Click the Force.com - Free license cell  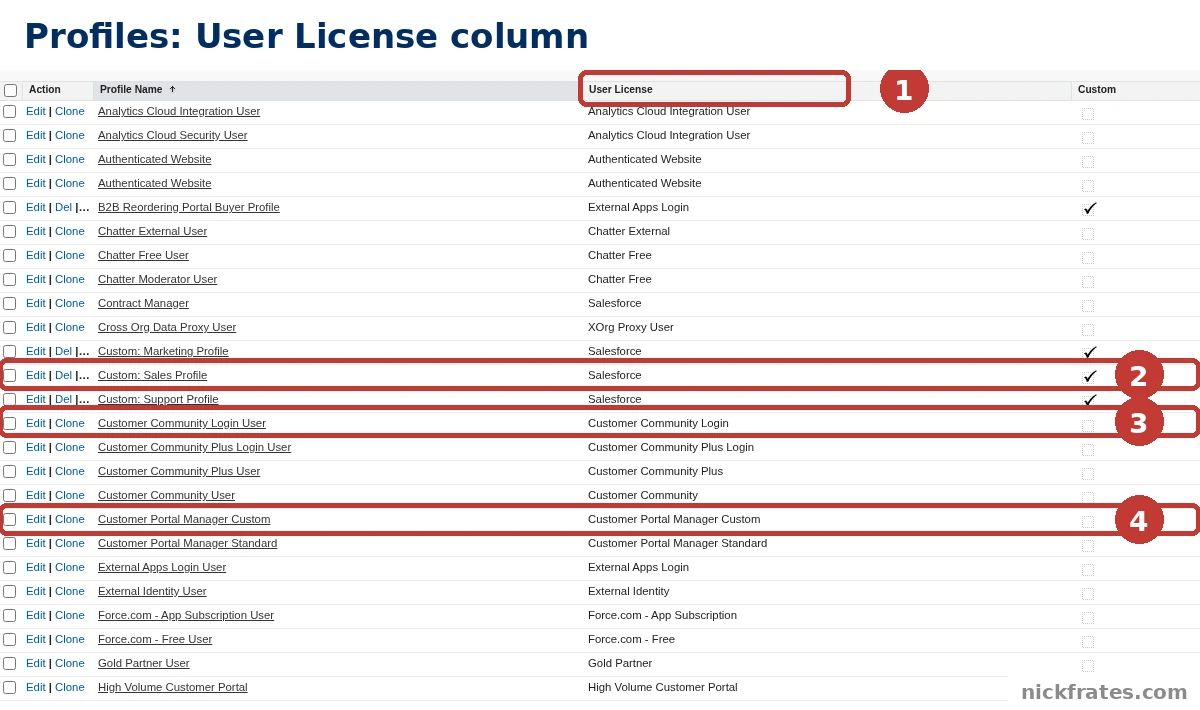coord(632,639)
